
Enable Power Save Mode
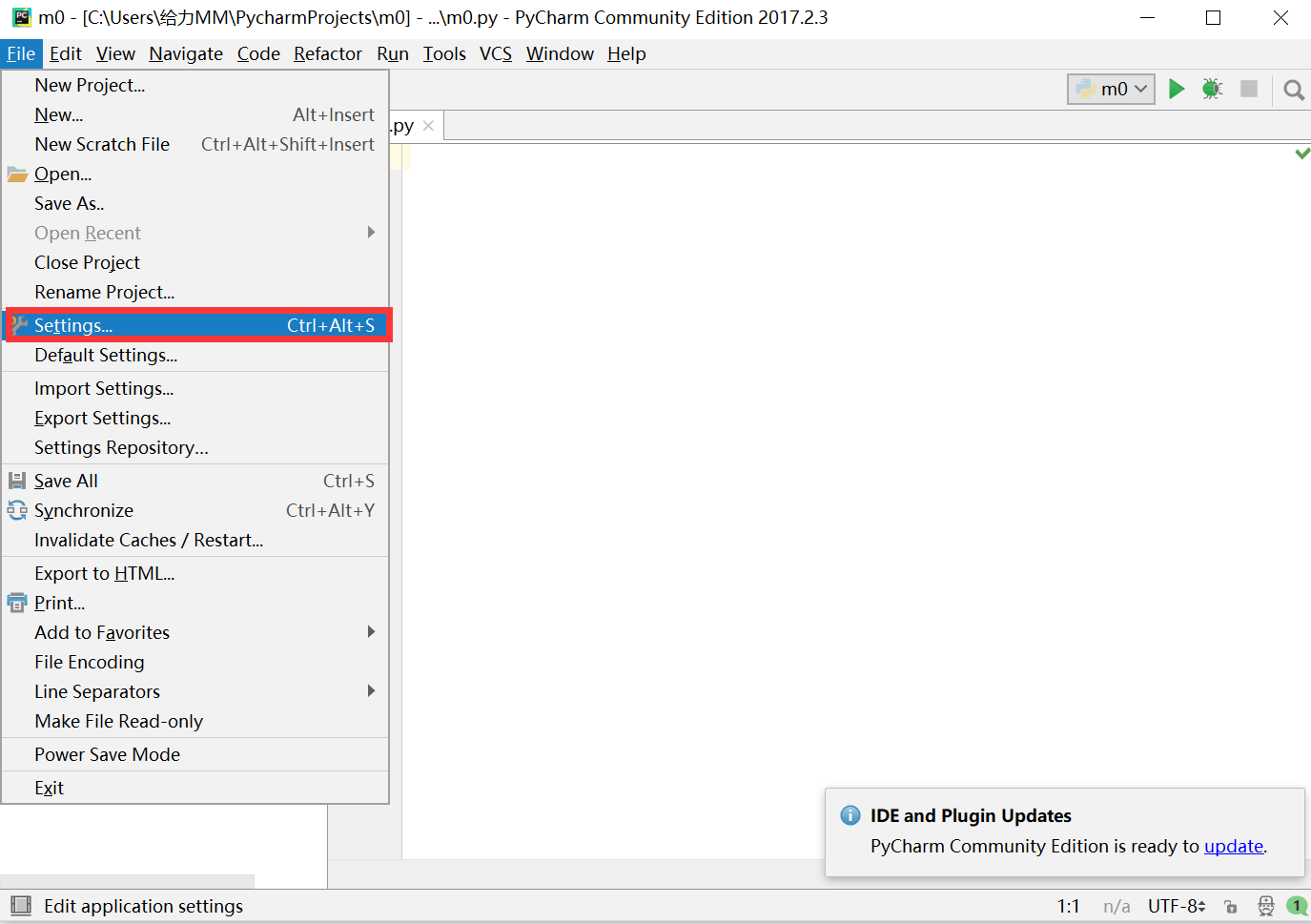click(x=195, y=754)
